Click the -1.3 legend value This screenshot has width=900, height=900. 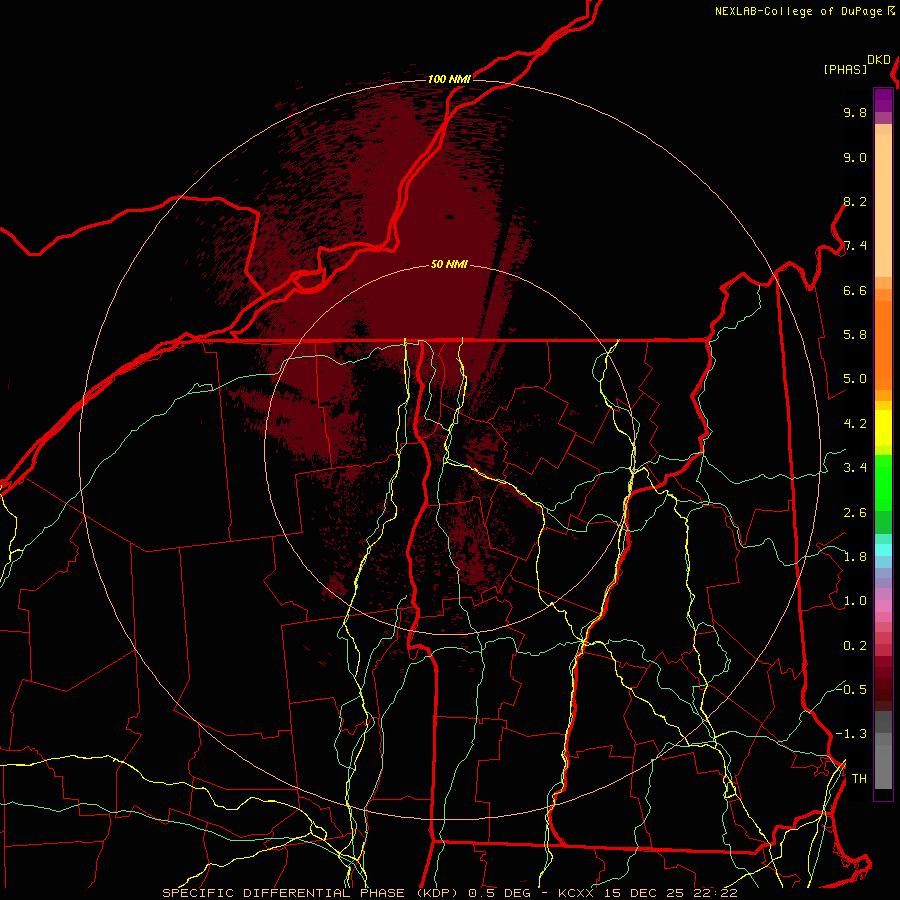(x=851, y=734)
